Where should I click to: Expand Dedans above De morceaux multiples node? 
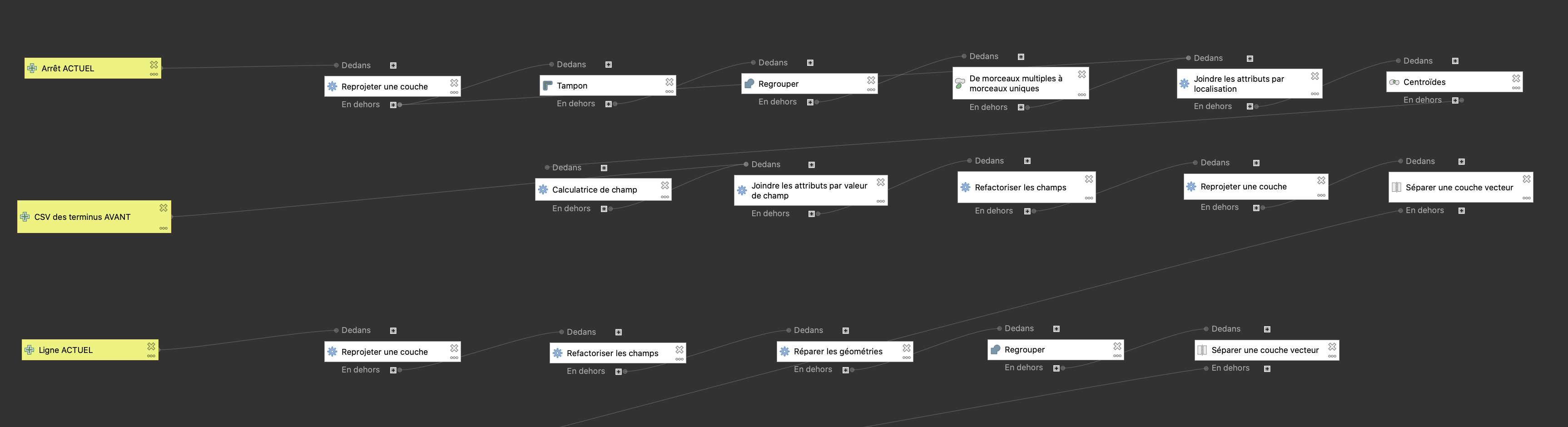point(1021,57)
